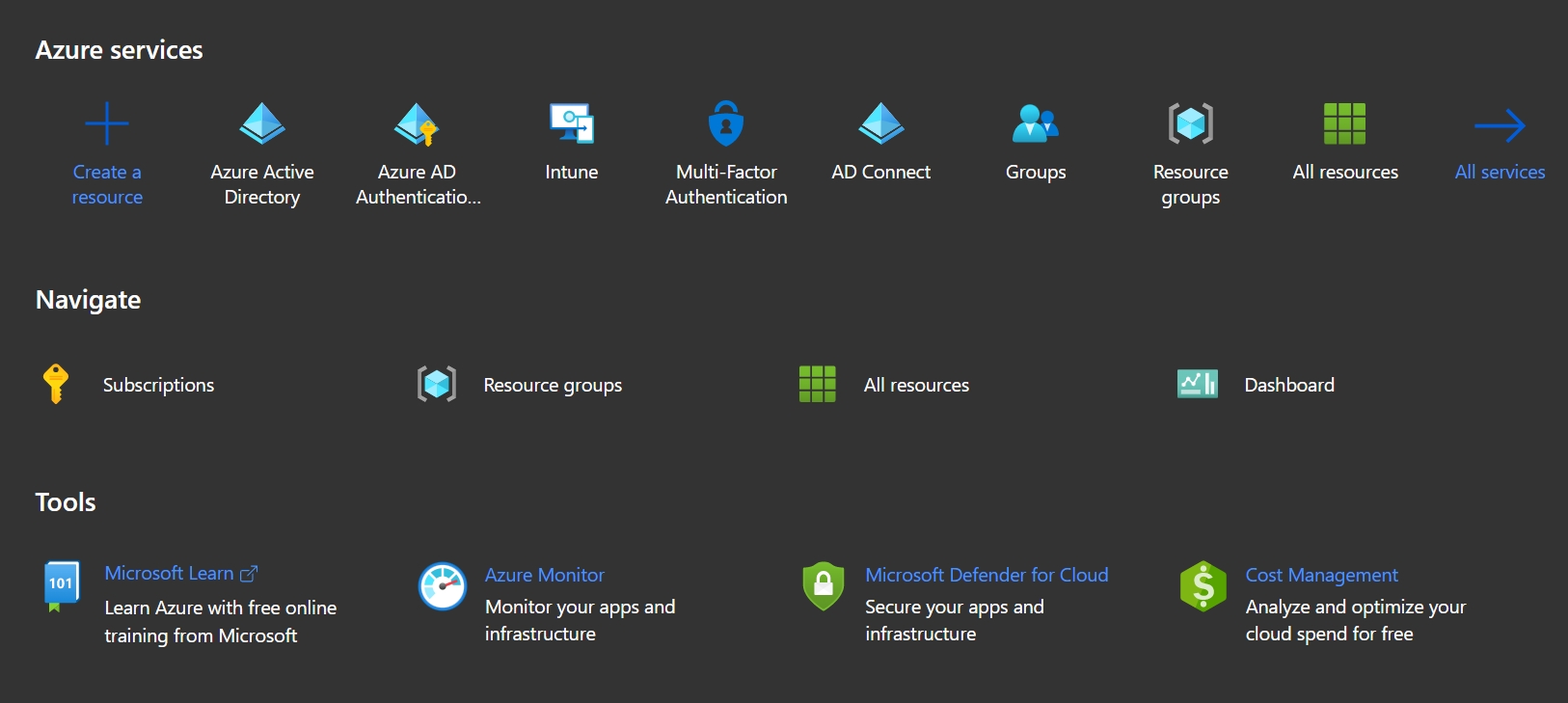Open Azure AD Authentication methods icon

click(417, 123)
